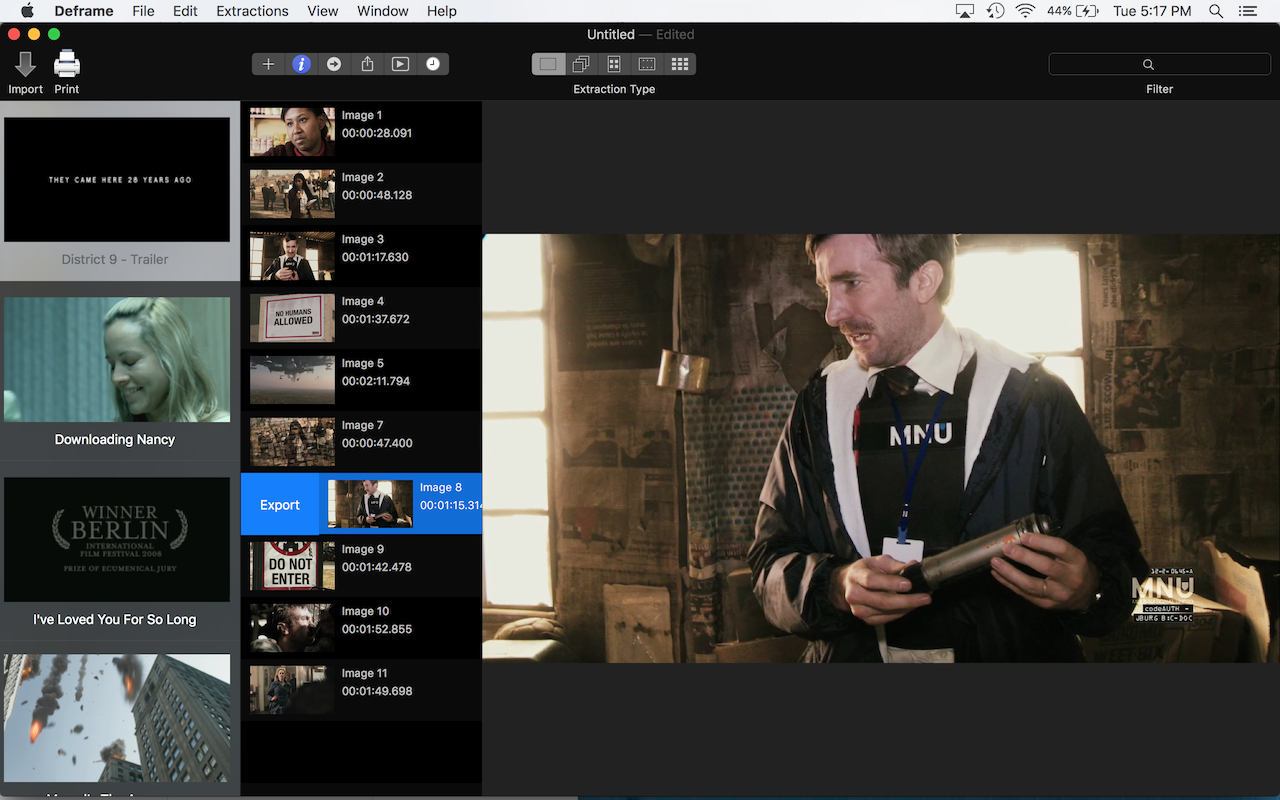The height and width of the screenshot is (800, 1280).
Task: Open Notification Center list icon
Action: [1247, 11]
